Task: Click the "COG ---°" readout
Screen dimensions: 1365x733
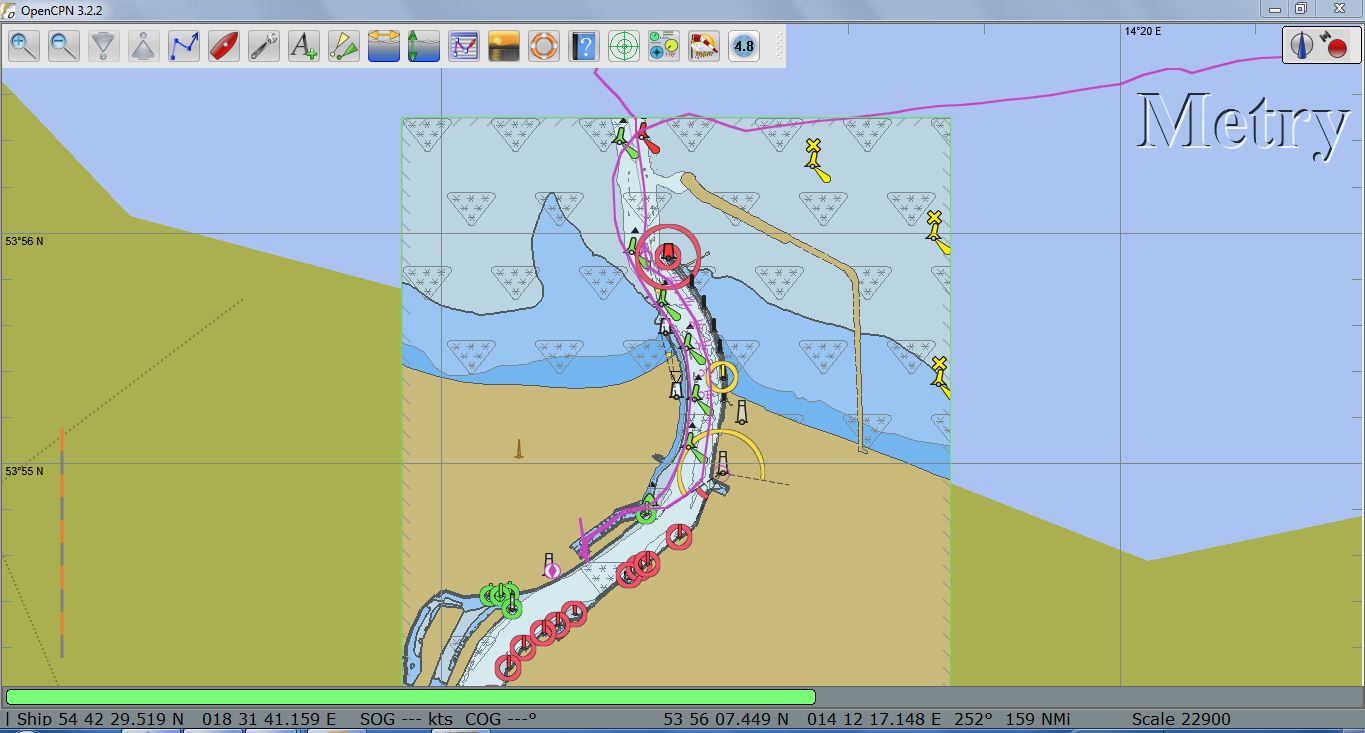Action: click(501, 719)
